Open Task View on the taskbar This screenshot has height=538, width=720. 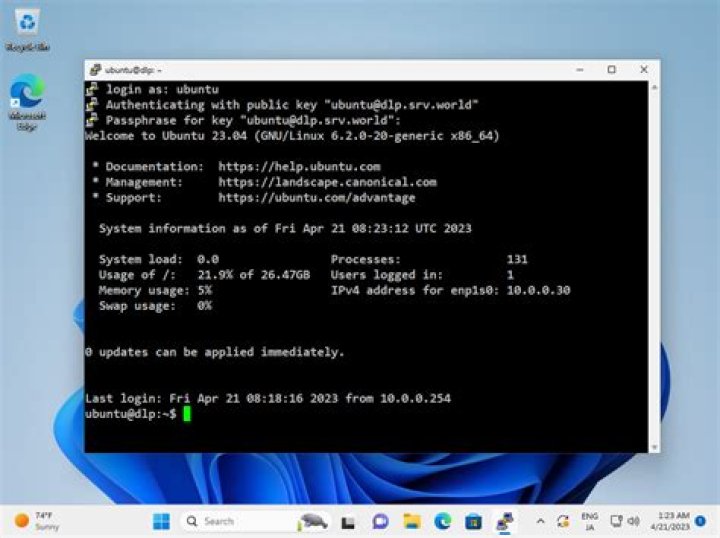click(x=348, y=521)
